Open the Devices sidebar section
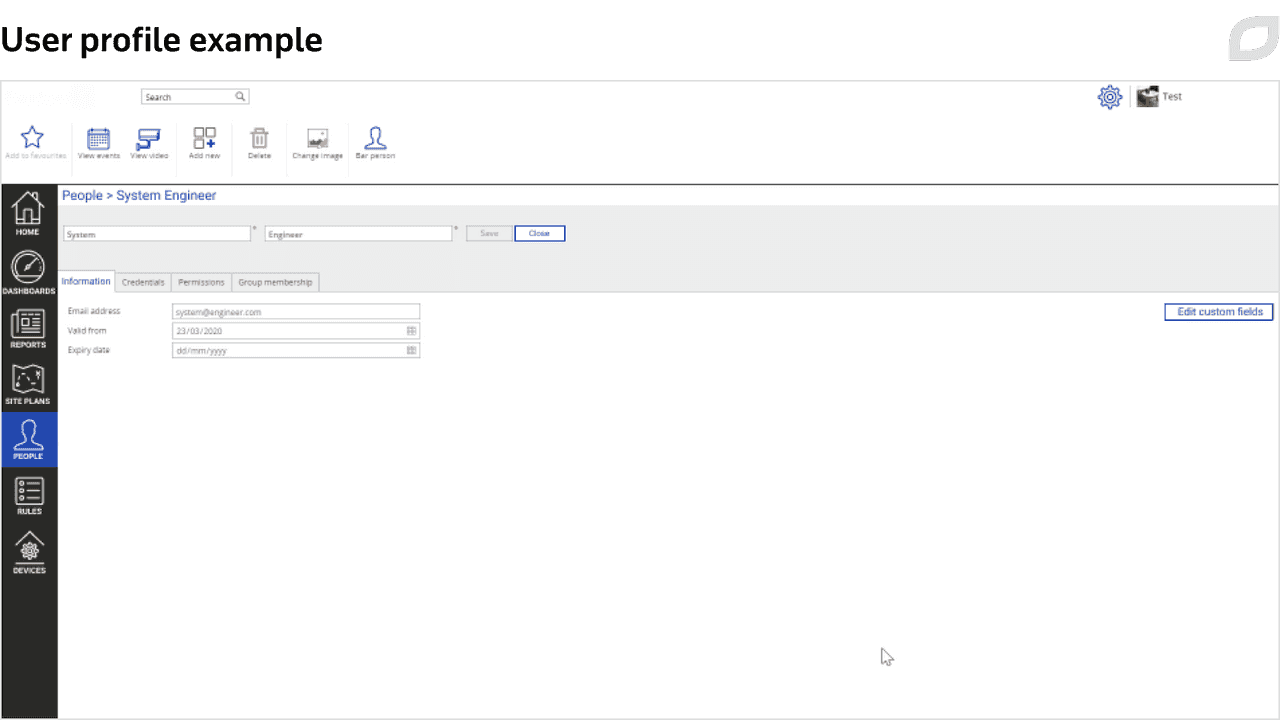1280x720 pixels. tap(28, 551)
